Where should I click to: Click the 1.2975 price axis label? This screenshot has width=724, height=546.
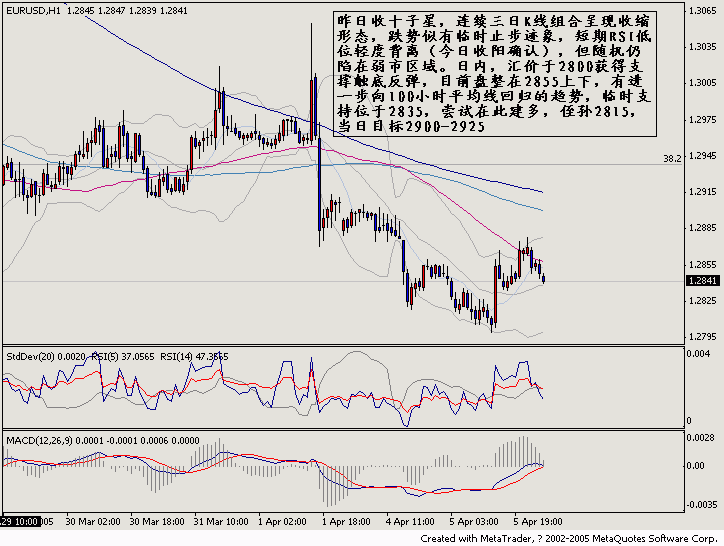tap(703, 120)
